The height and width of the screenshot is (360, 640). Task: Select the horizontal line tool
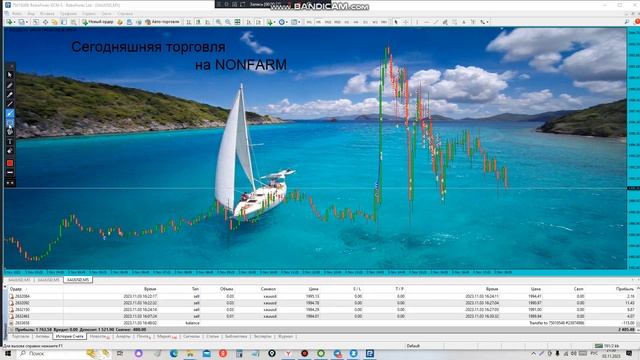point(427,22)
